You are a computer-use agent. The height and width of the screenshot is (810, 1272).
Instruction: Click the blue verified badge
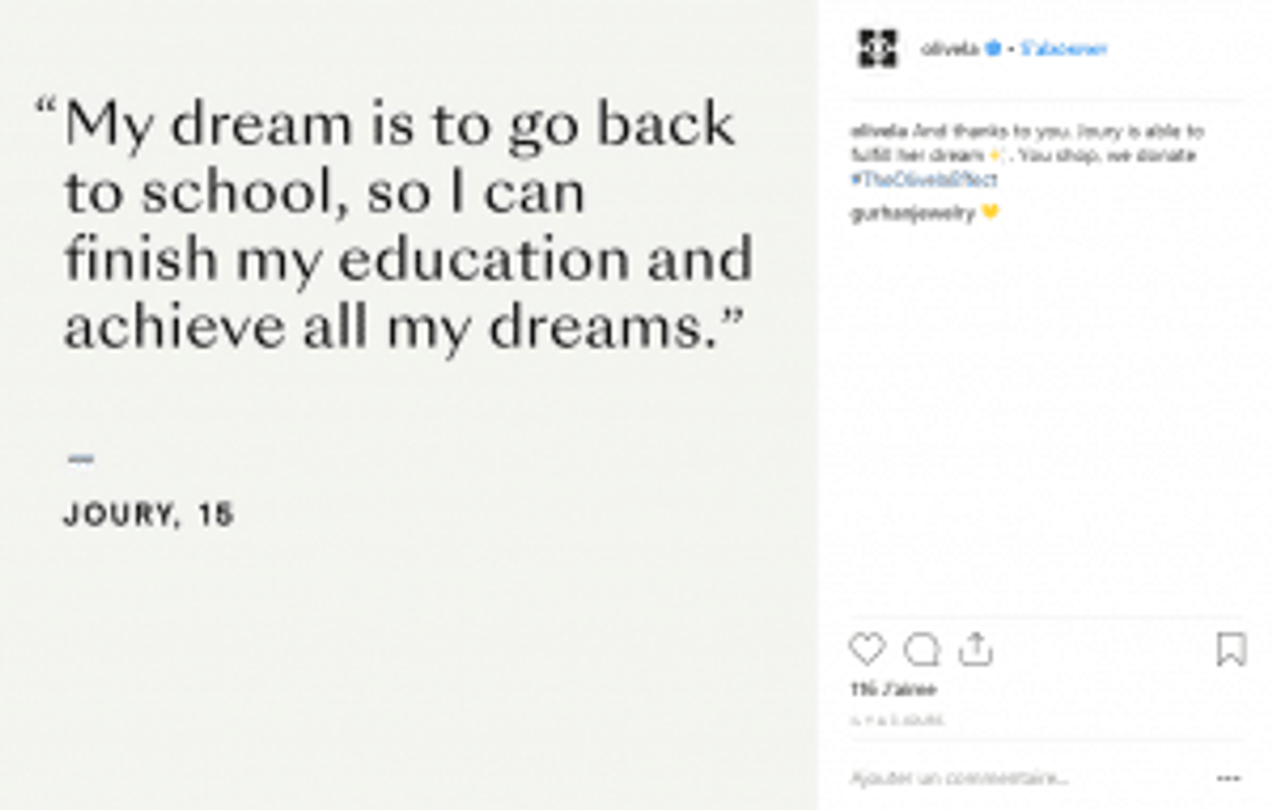[x=993, y=48]
